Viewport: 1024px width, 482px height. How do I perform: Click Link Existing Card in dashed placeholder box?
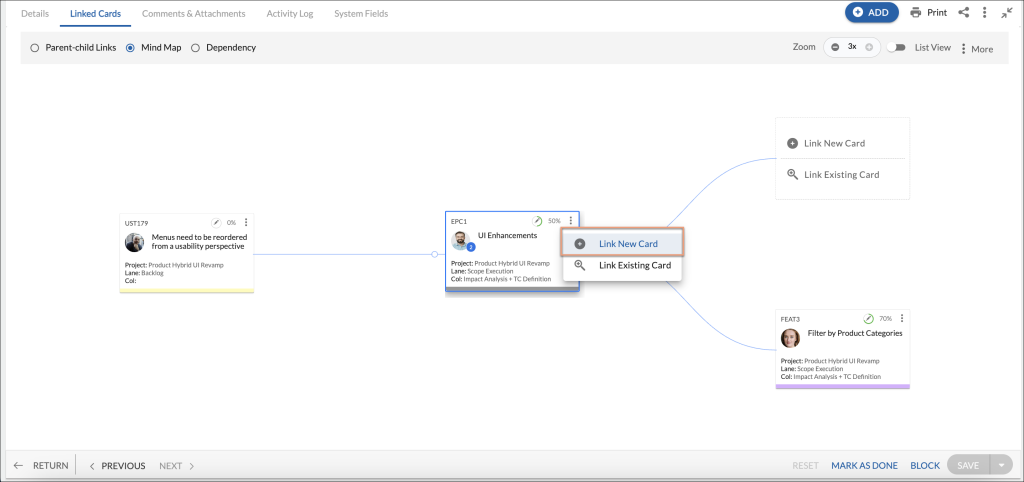click(x=842, y=174)
